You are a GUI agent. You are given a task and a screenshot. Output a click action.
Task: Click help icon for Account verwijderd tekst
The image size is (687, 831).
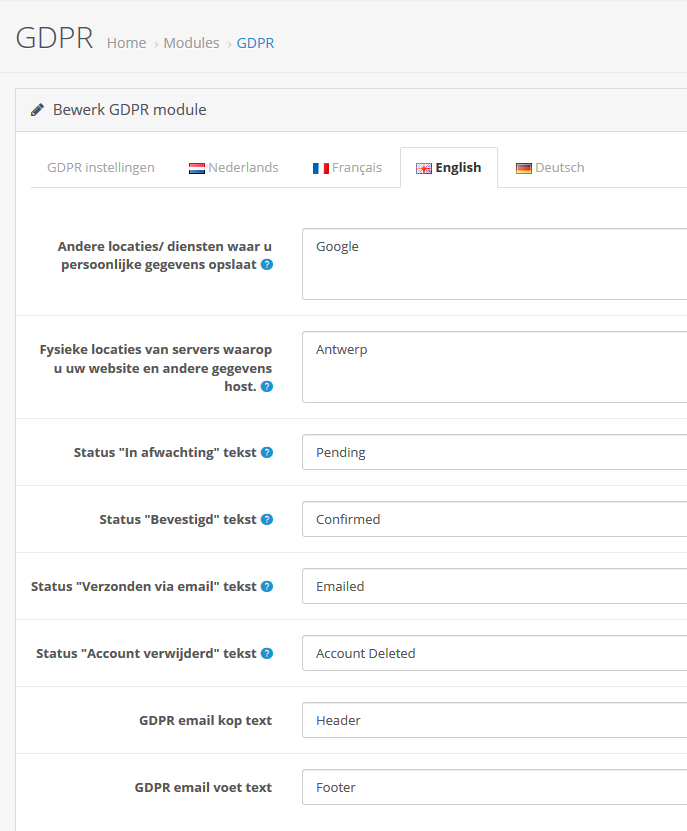(267, 653)
